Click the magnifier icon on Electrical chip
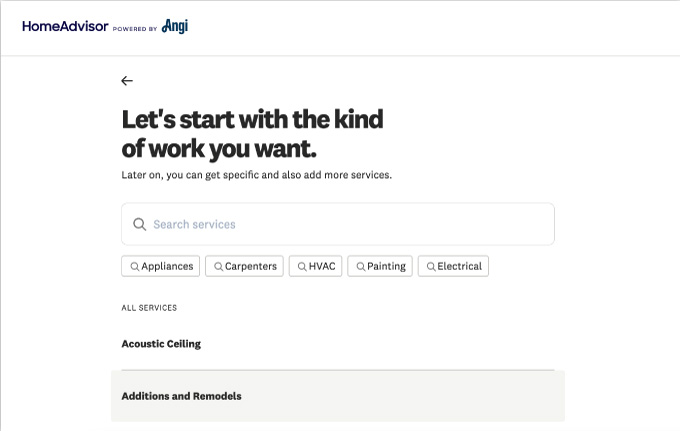The width and height of the screenshot is (680, 431). pyautogui.click(x=430, y=267)
